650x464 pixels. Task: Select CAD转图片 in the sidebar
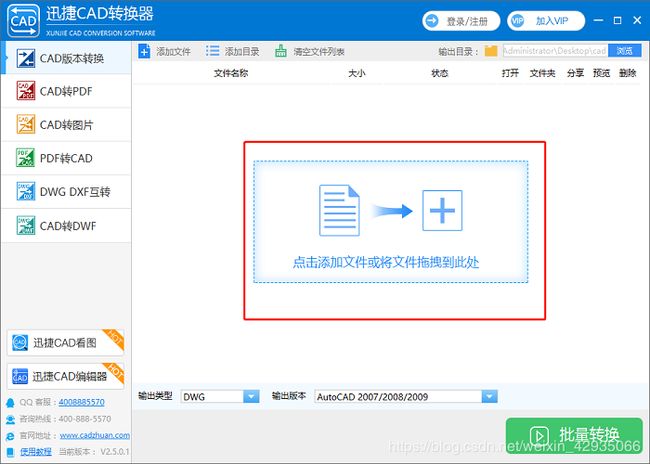[x=66, y=125]
